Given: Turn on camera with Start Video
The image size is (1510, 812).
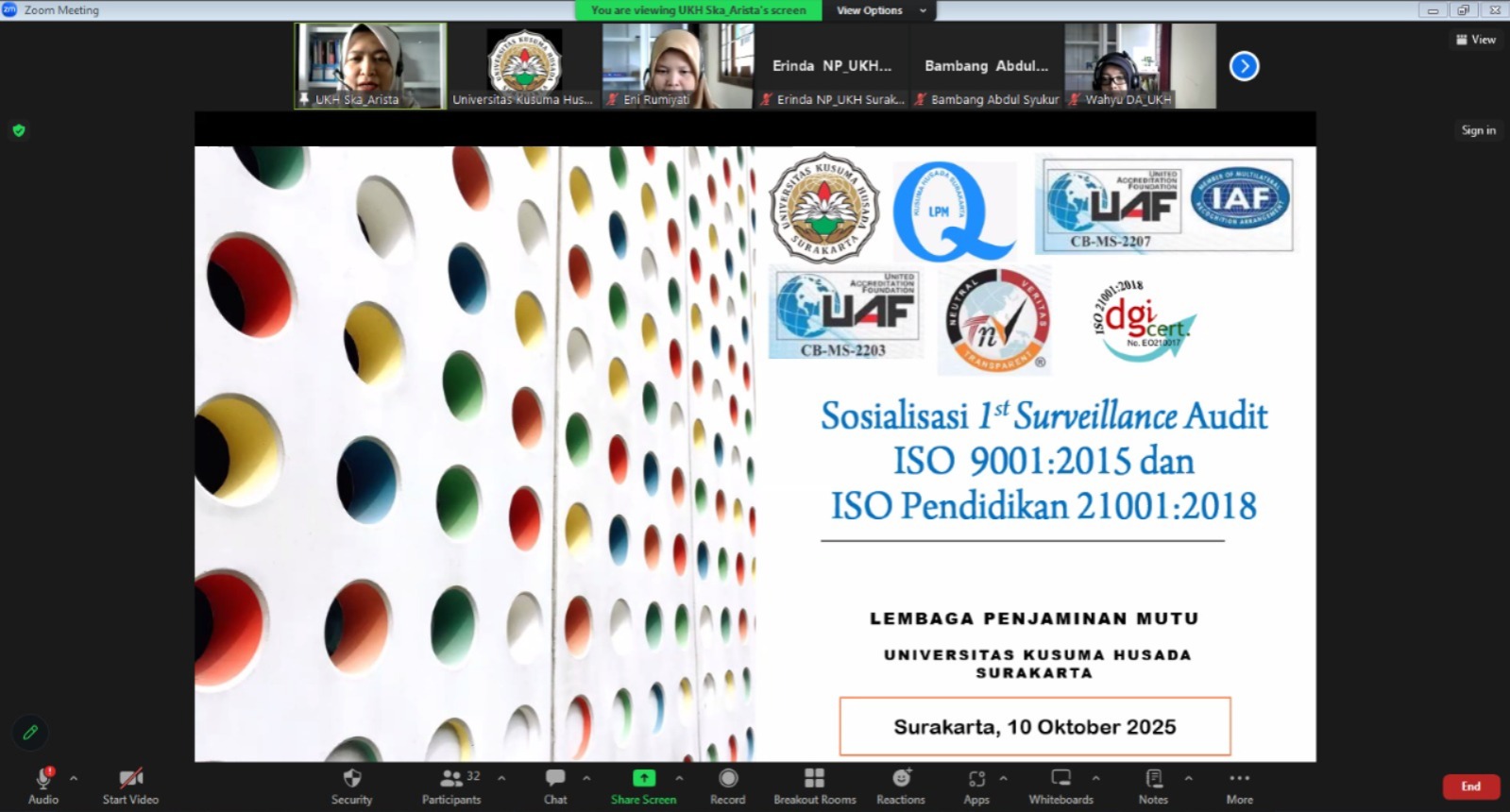Looking at the screenshot, I should pos(130,786).
